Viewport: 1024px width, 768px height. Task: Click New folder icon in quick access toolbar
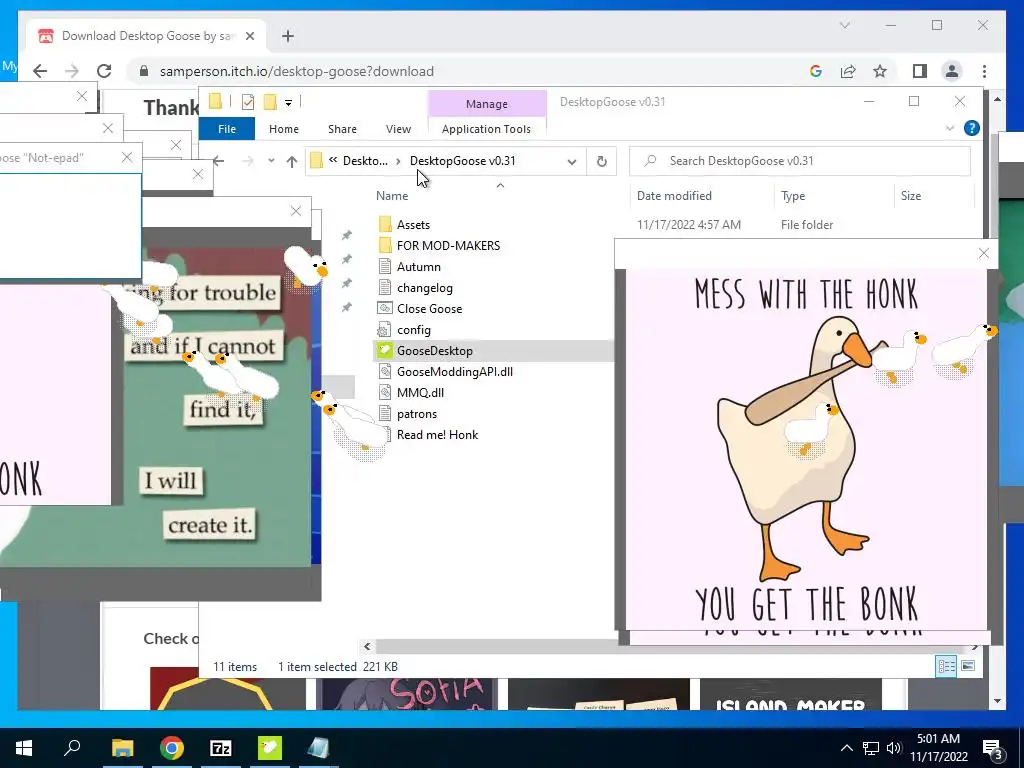[x=270, y=102]
